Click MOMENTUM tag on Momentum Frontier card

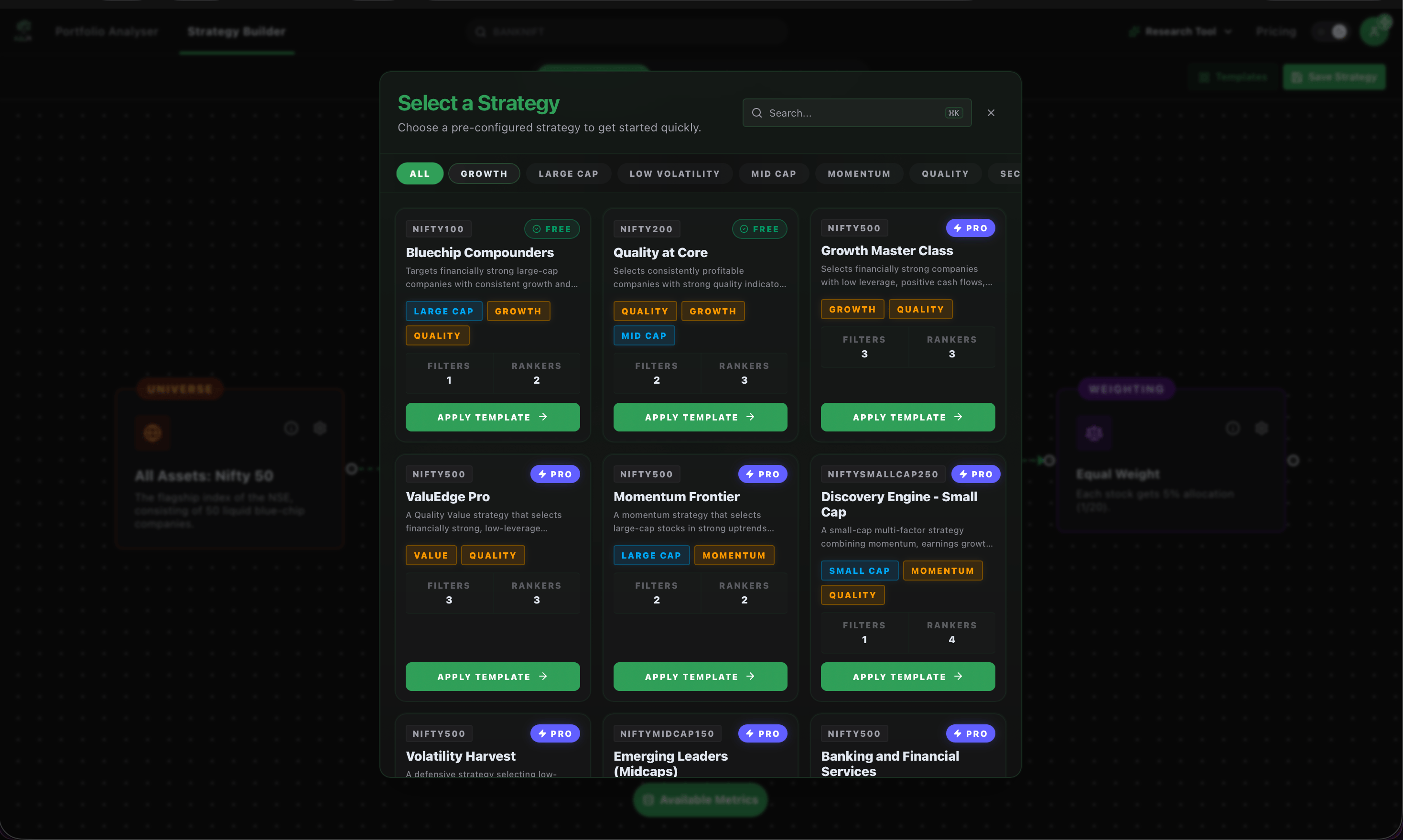pyautogui.click(x=734, y=555)
